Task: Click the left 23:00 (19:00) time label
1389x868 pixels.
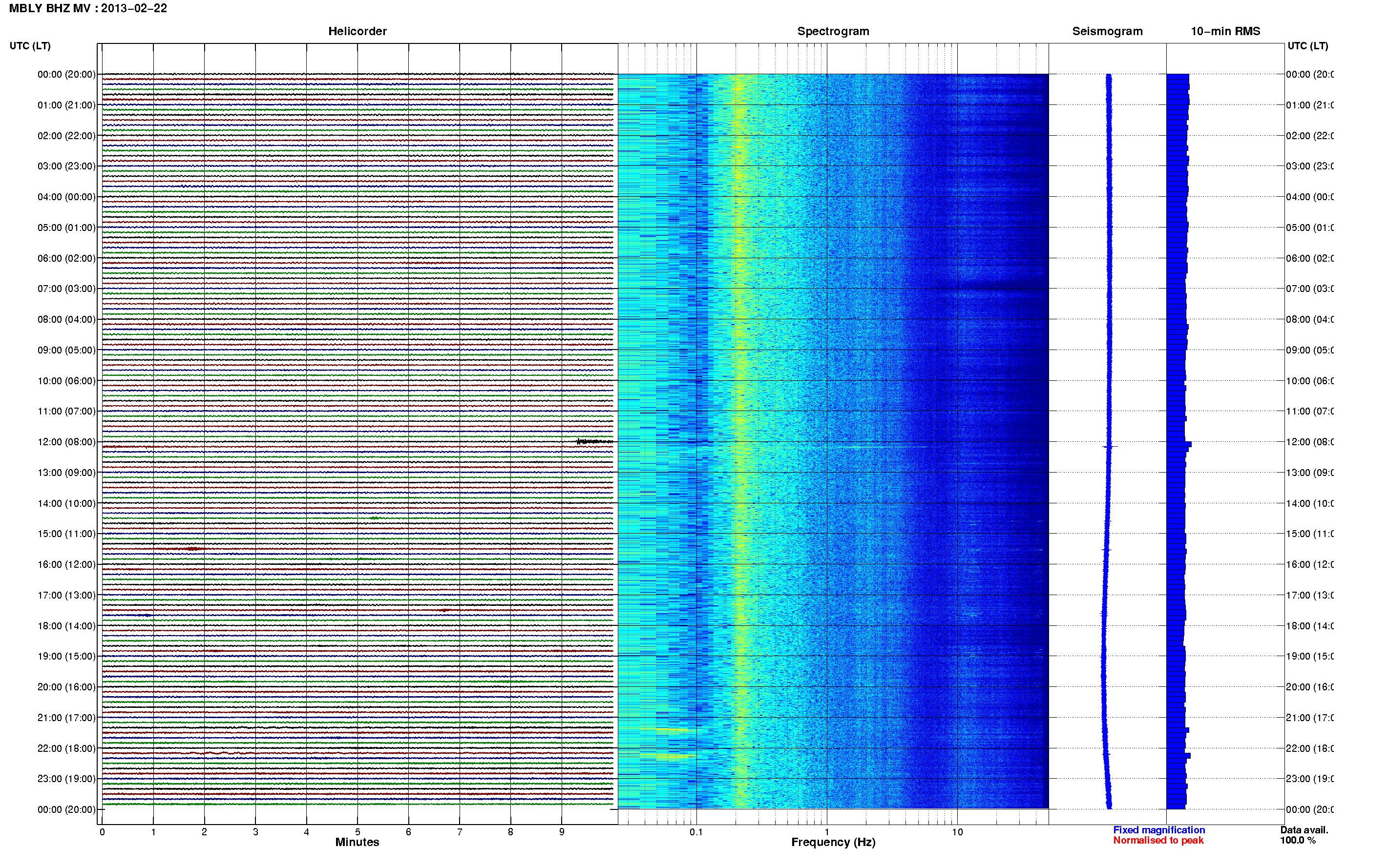Action: 66,779
